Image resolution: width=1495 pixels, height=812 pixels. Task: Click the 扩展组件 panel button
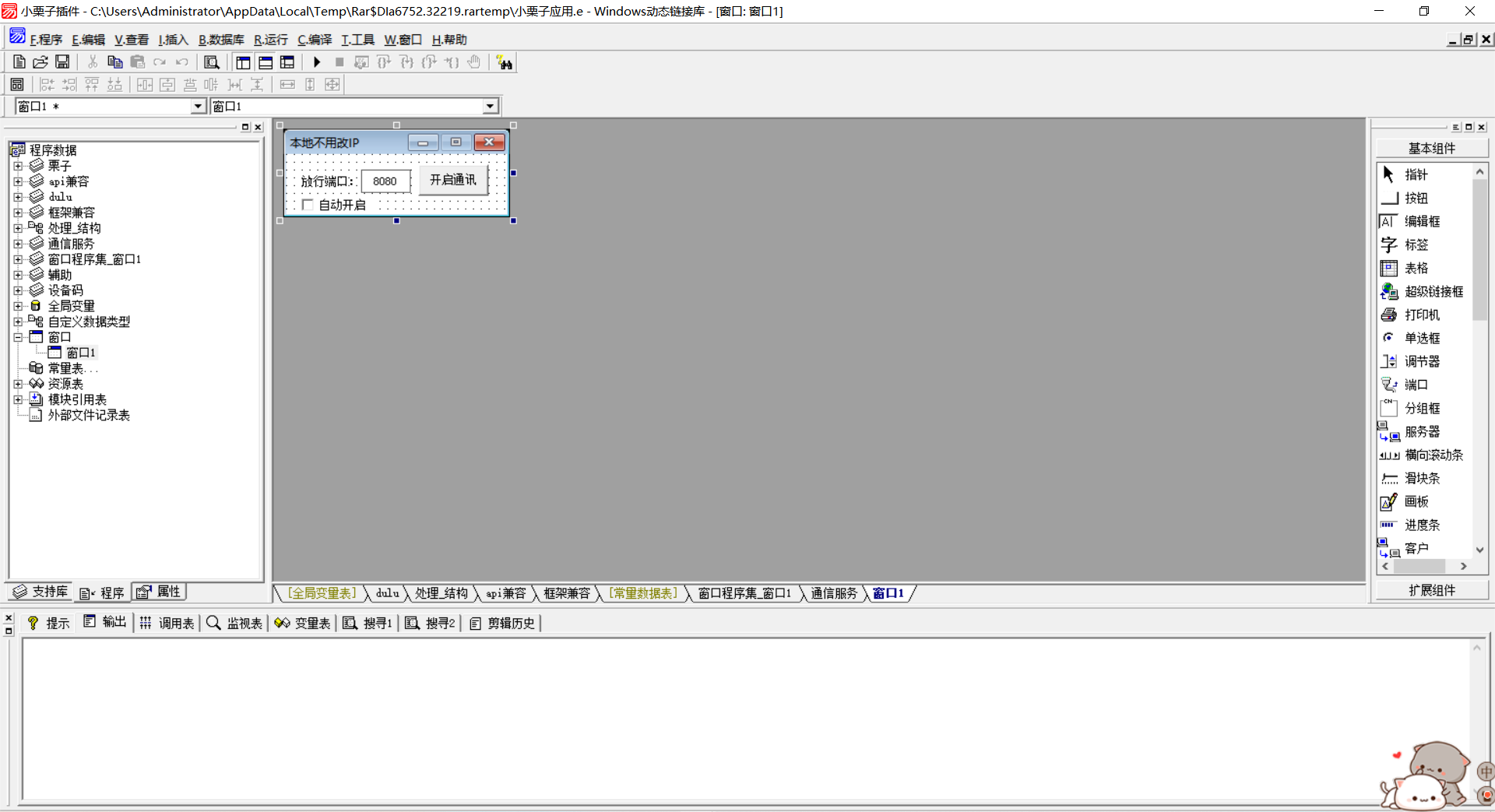[x=1431, y=590]
